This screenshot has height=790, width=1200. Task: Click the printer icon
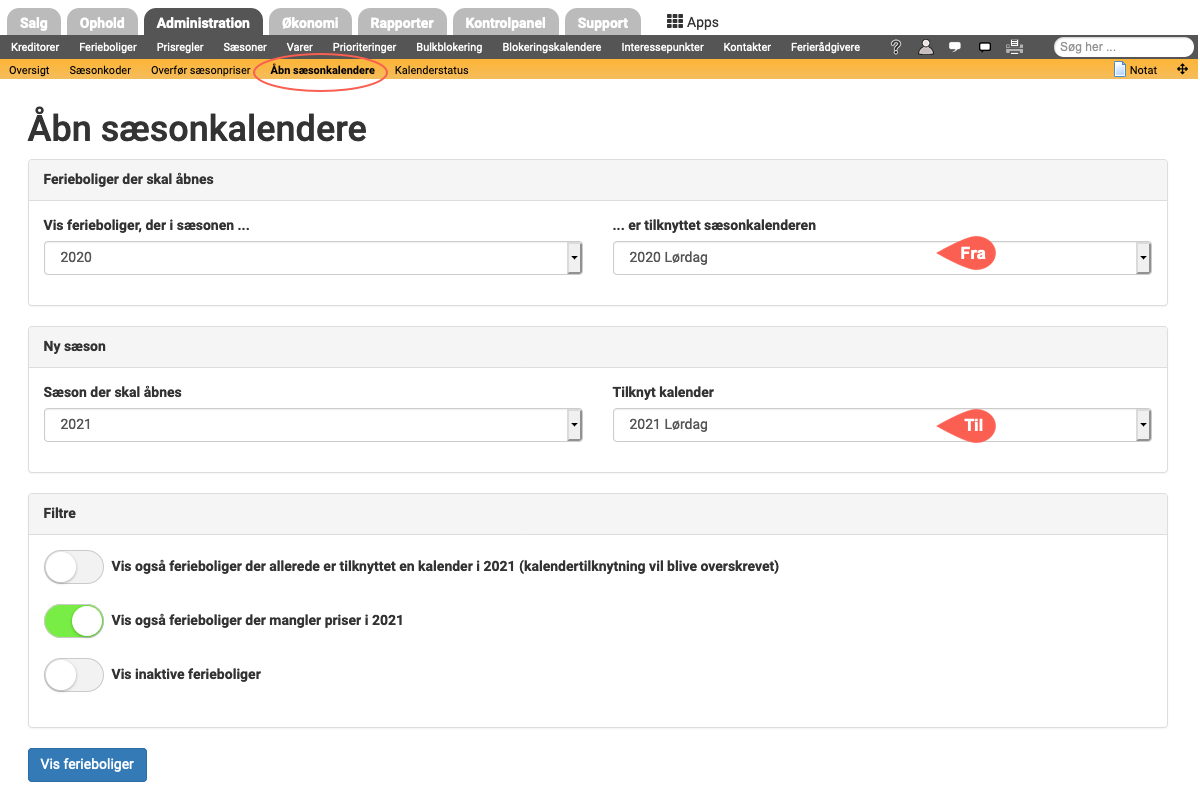tap(1014, 47)
